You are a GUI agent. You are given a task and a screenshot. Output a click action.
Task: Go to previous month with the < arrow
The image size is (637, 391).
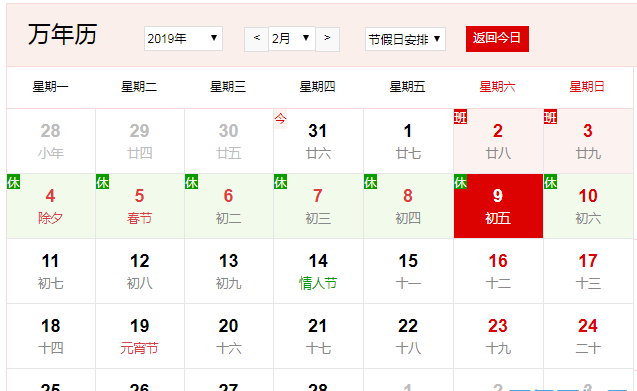256,39
